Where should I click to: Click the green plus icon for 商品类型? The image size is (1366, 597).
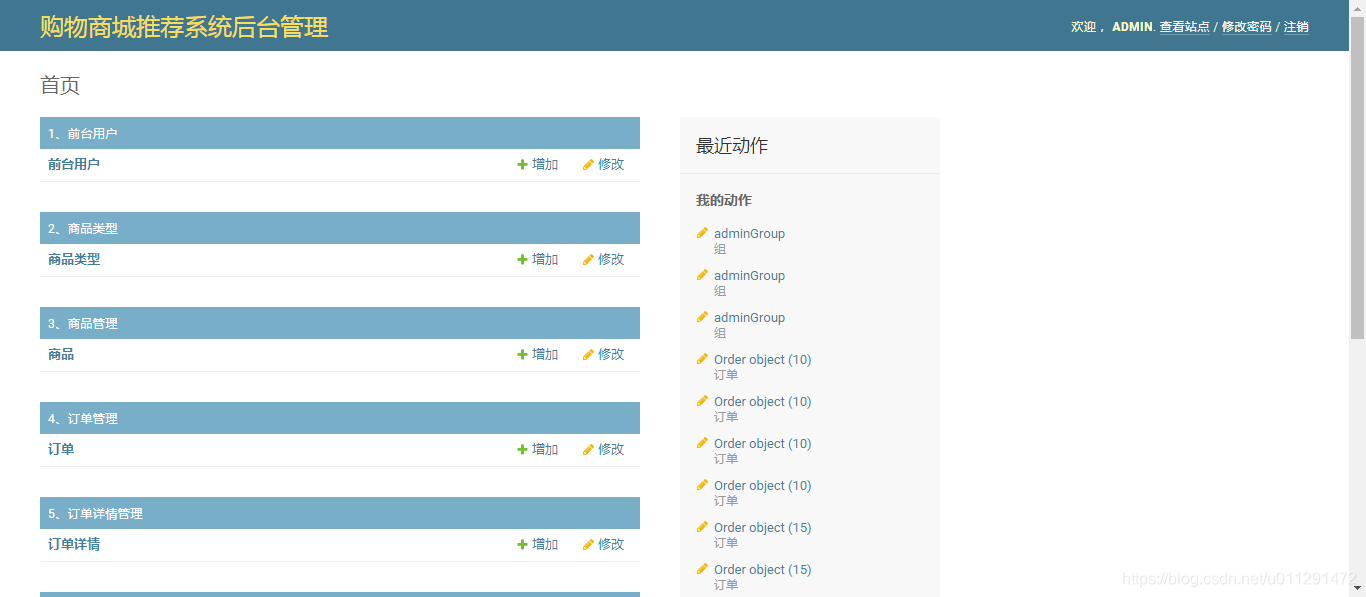coord(522,259)
